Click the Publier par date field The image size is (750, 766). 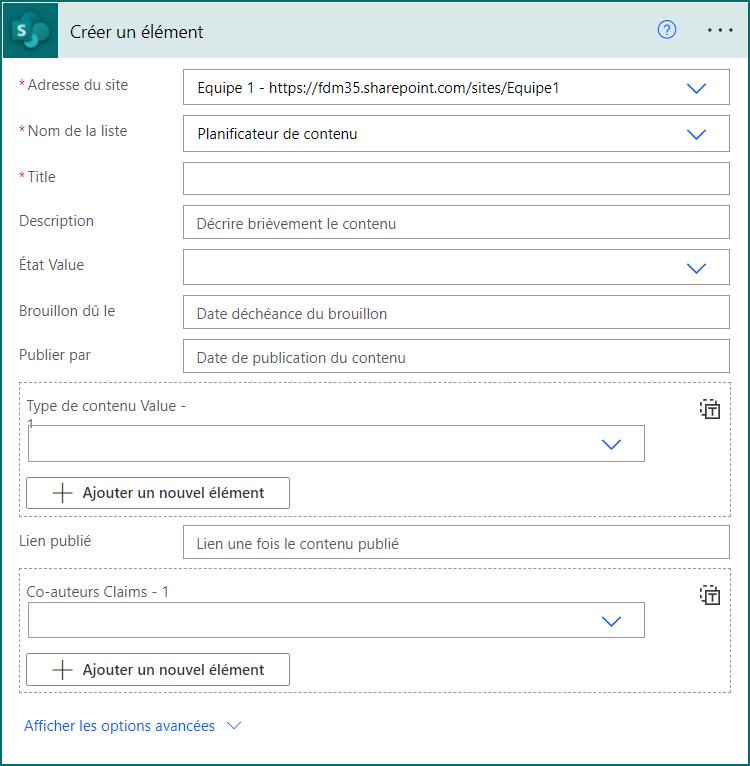(x=456, y=357)
